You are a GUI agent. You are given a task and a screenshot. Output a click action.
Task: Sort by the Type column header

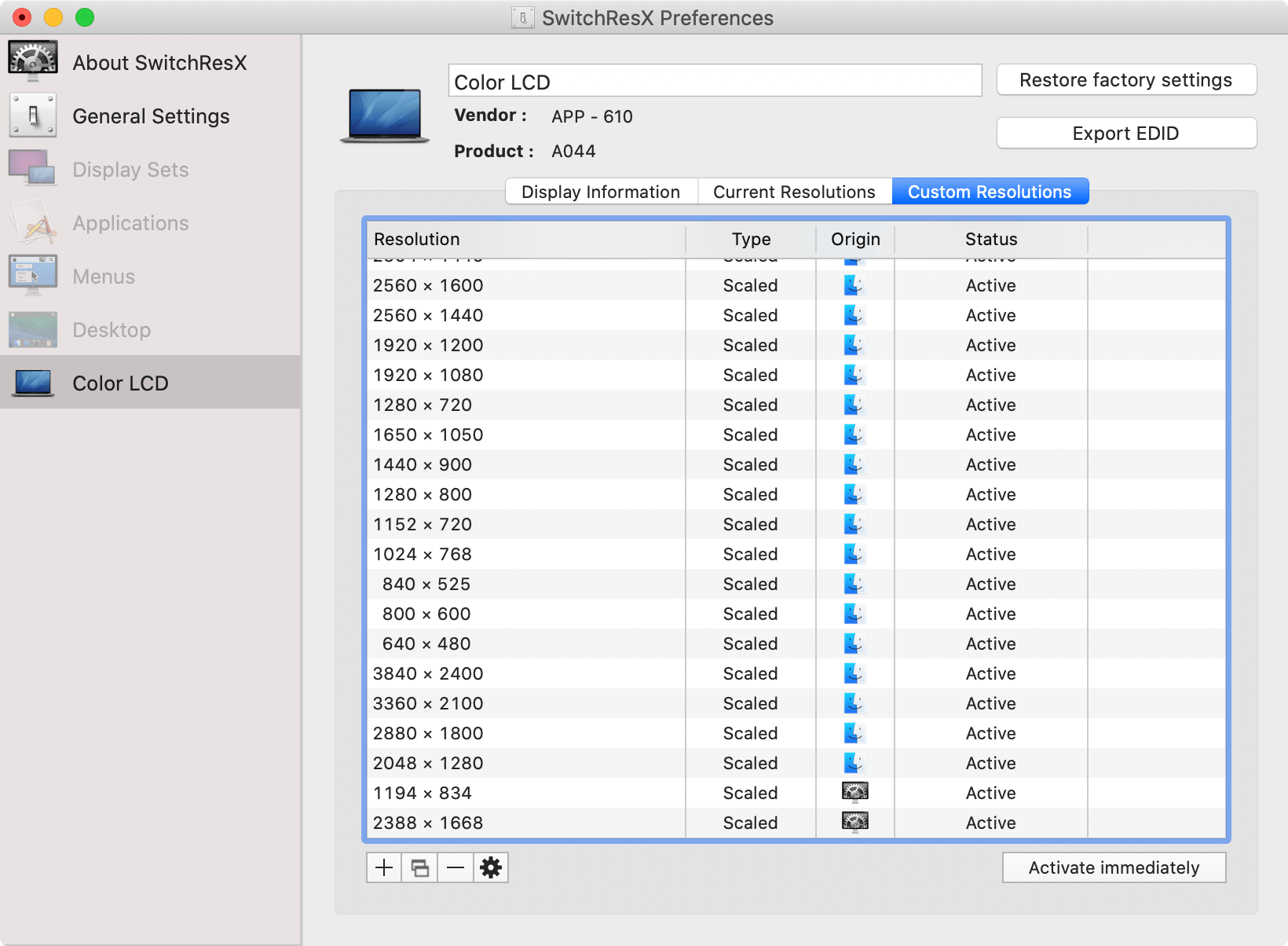pos(751,240)
